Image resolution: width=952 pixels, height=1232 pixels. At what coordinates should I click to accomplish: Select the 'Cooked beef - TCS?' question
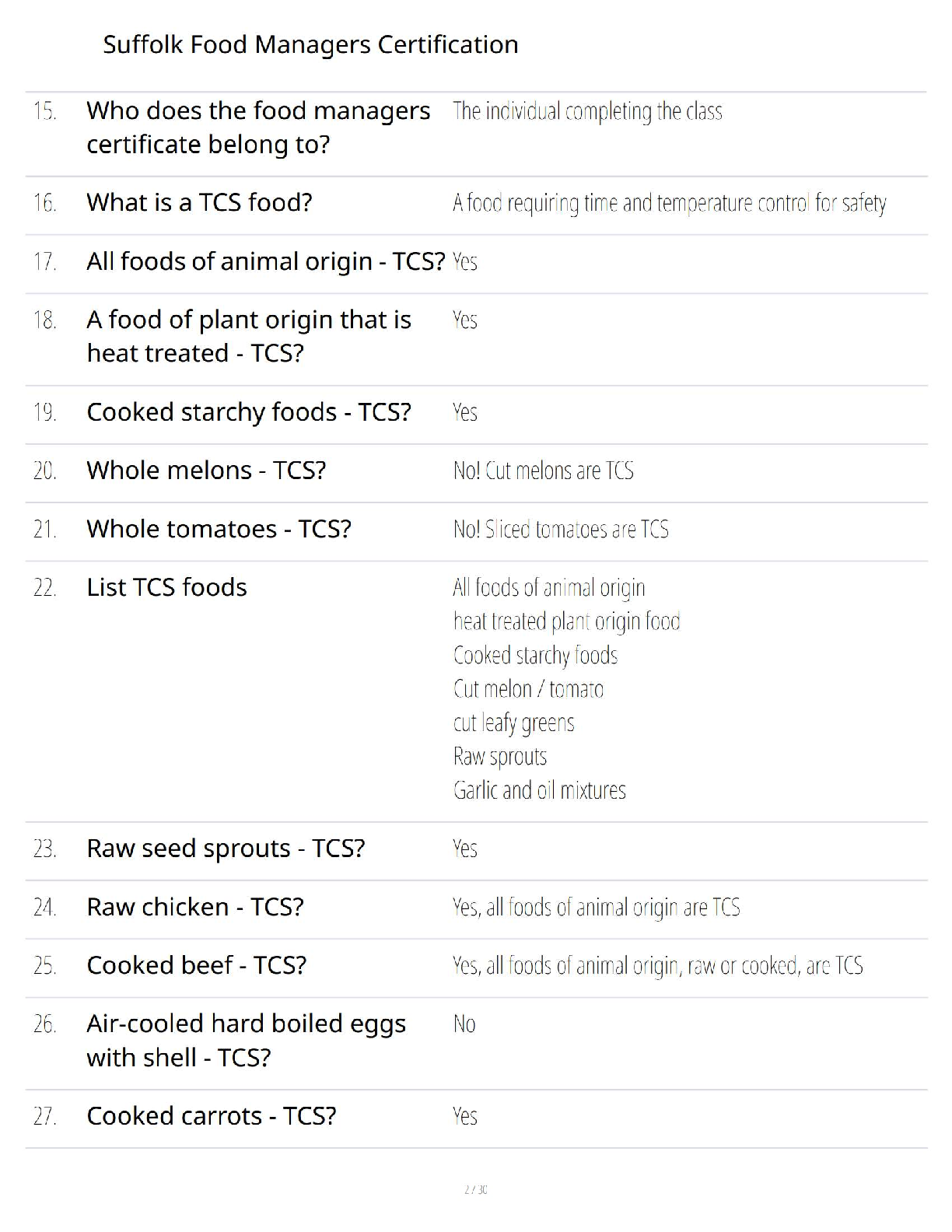[x=197, y=966]
